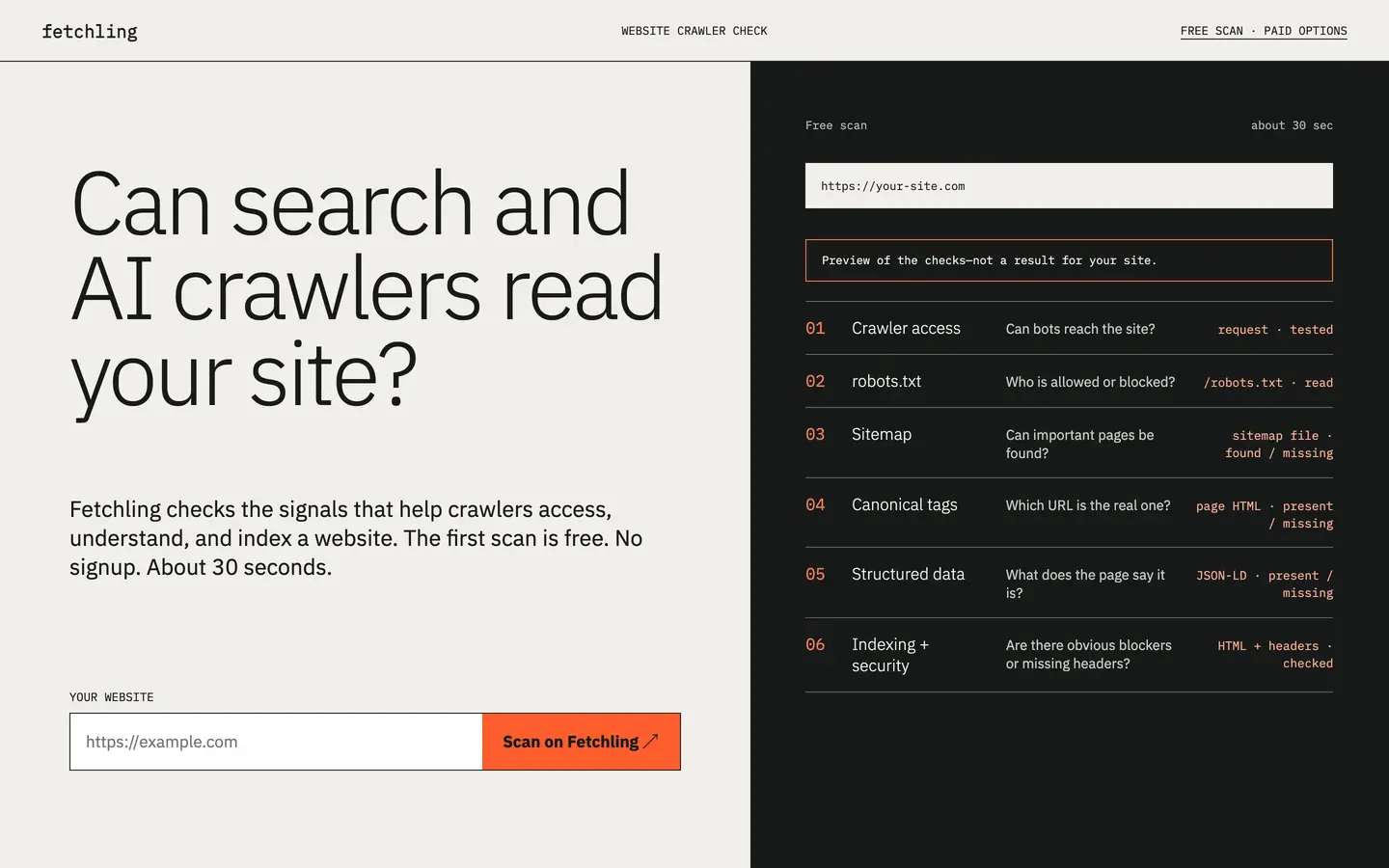
Task: Click 'What does the page say it is?' text
Action: pos(1085,583)
